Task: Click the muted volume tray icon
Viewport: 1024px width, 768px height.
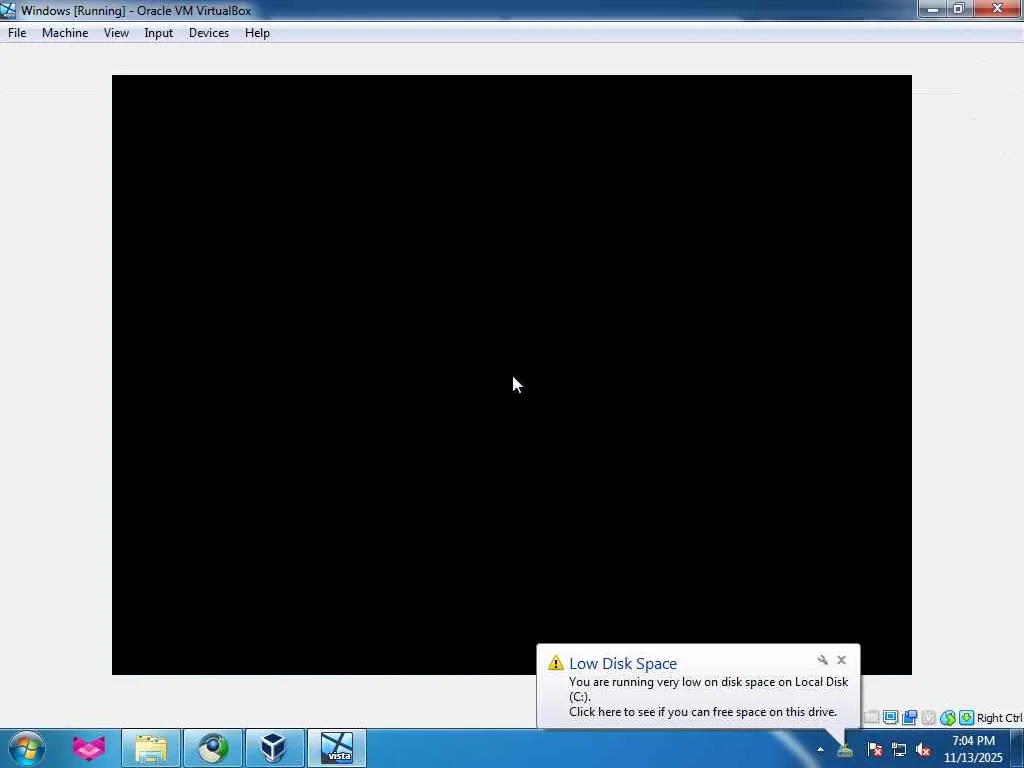Action: [923, 750]
